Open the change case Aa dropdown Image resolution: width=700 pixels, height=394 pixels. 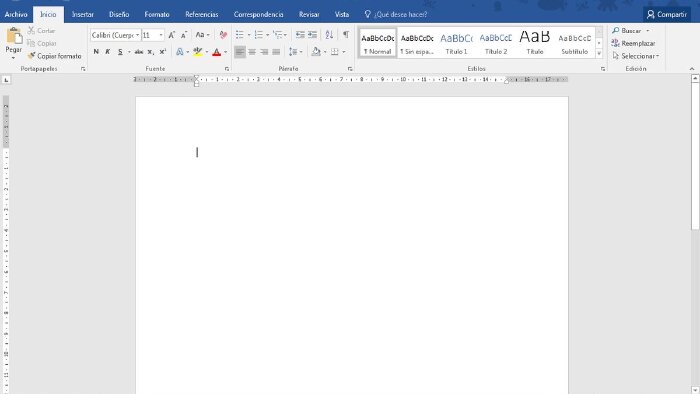click(x=202, y=35)
